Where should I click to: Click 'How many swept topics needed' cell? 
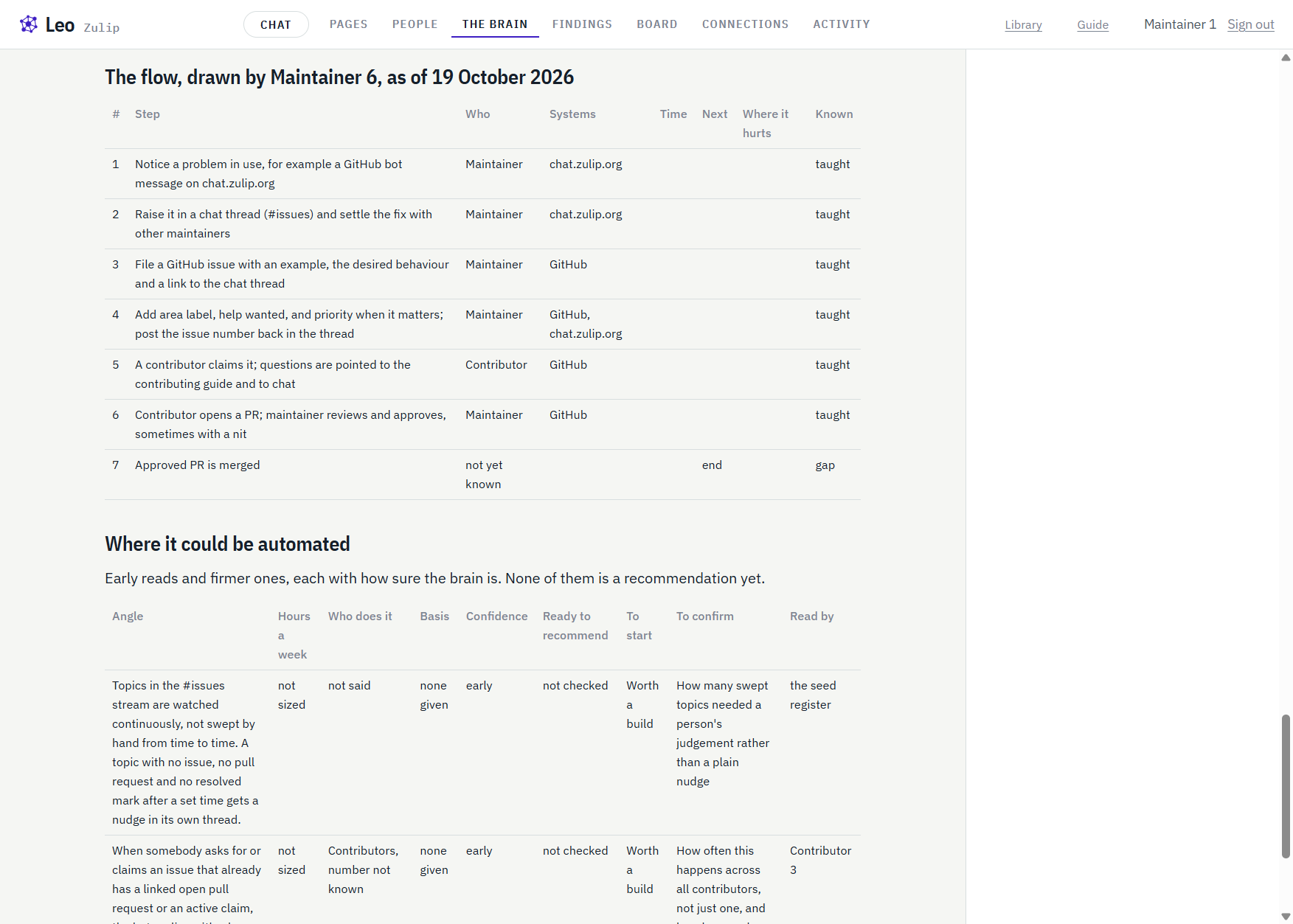pyautogui.click(x=723, y=733)
